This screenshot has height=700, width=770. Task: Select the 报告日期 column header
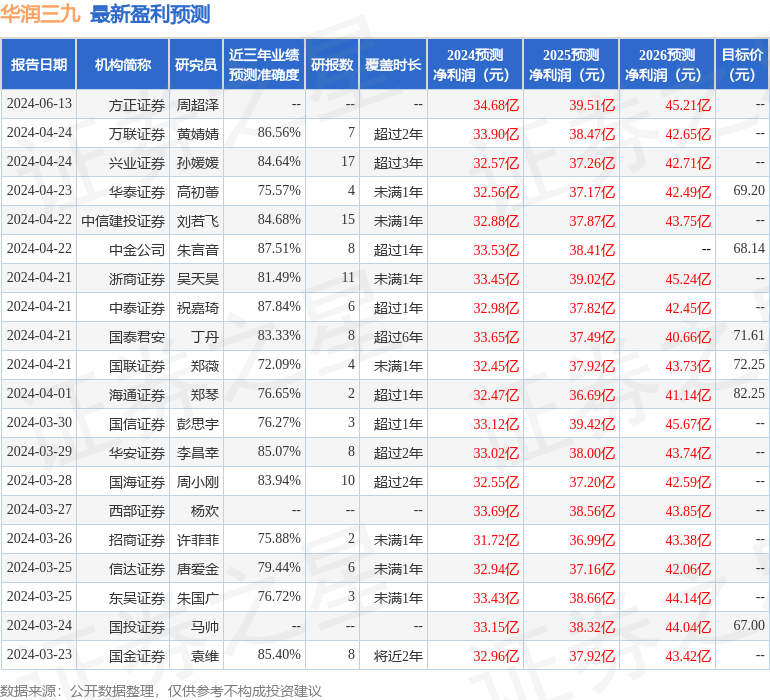(39, 64)
